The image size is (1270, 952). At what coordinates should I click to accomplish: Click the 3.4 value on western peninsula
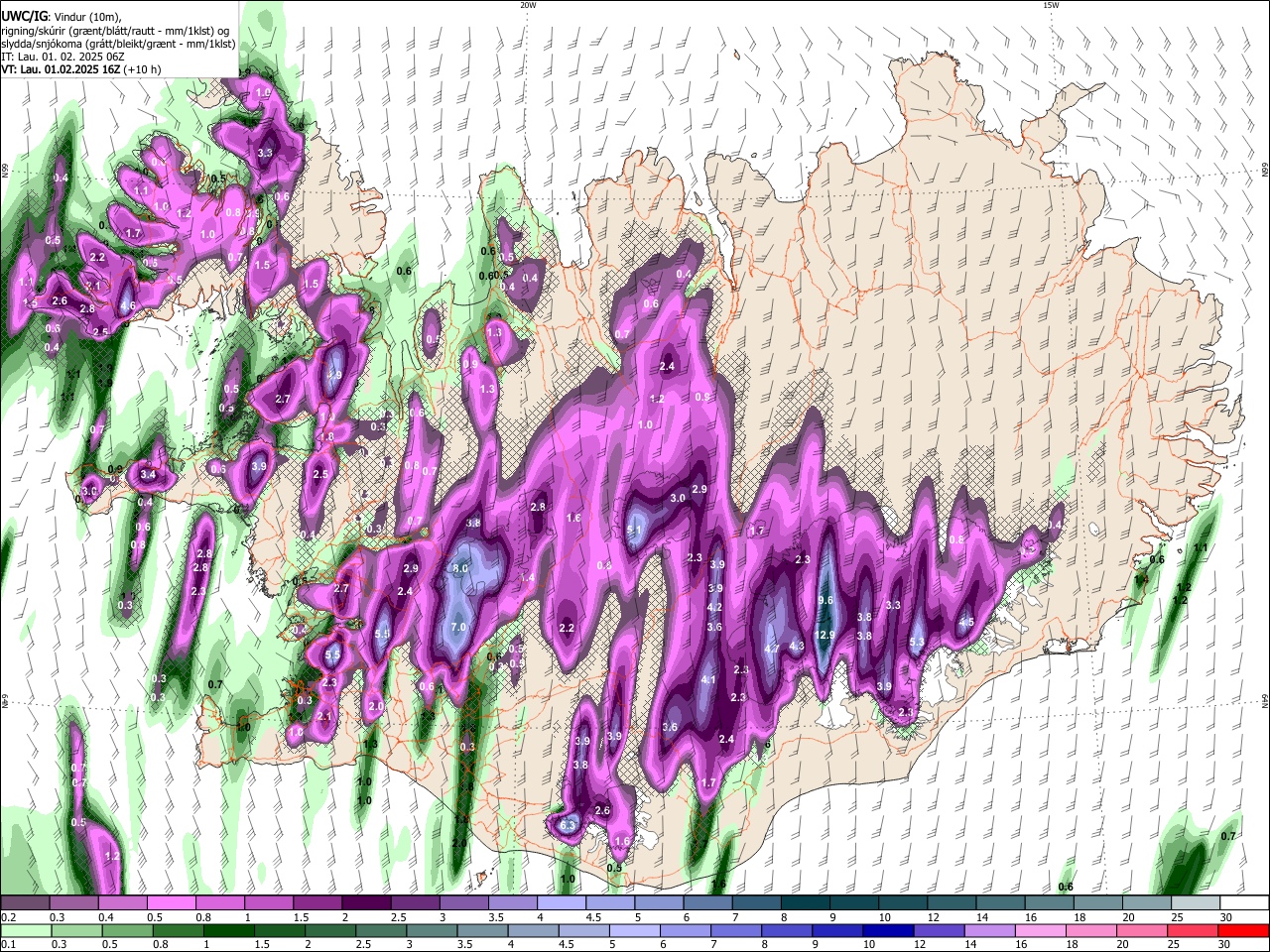[149, 475]
